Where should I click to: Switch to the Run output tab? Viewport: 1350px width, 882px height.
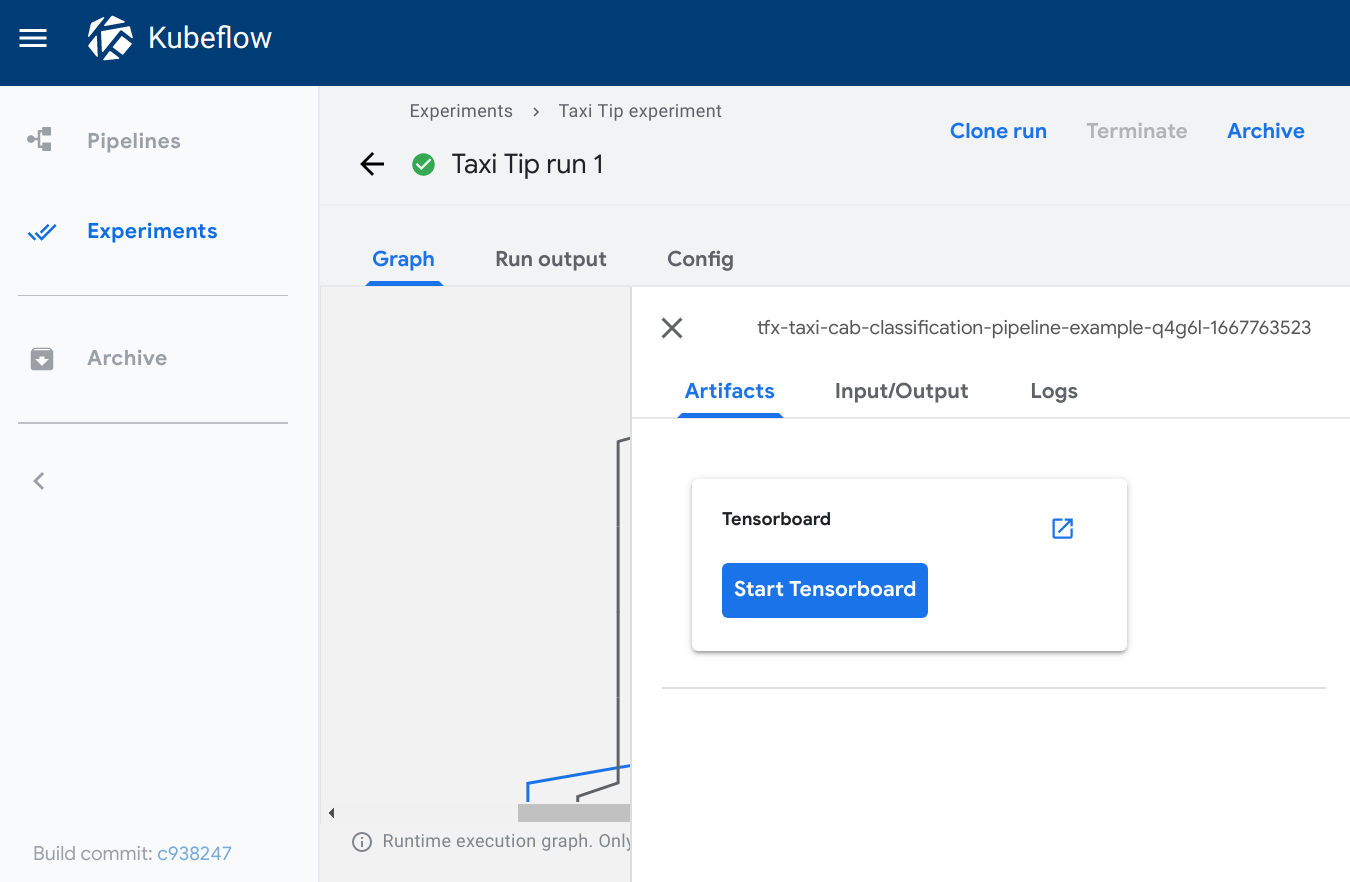coord(550,258)
